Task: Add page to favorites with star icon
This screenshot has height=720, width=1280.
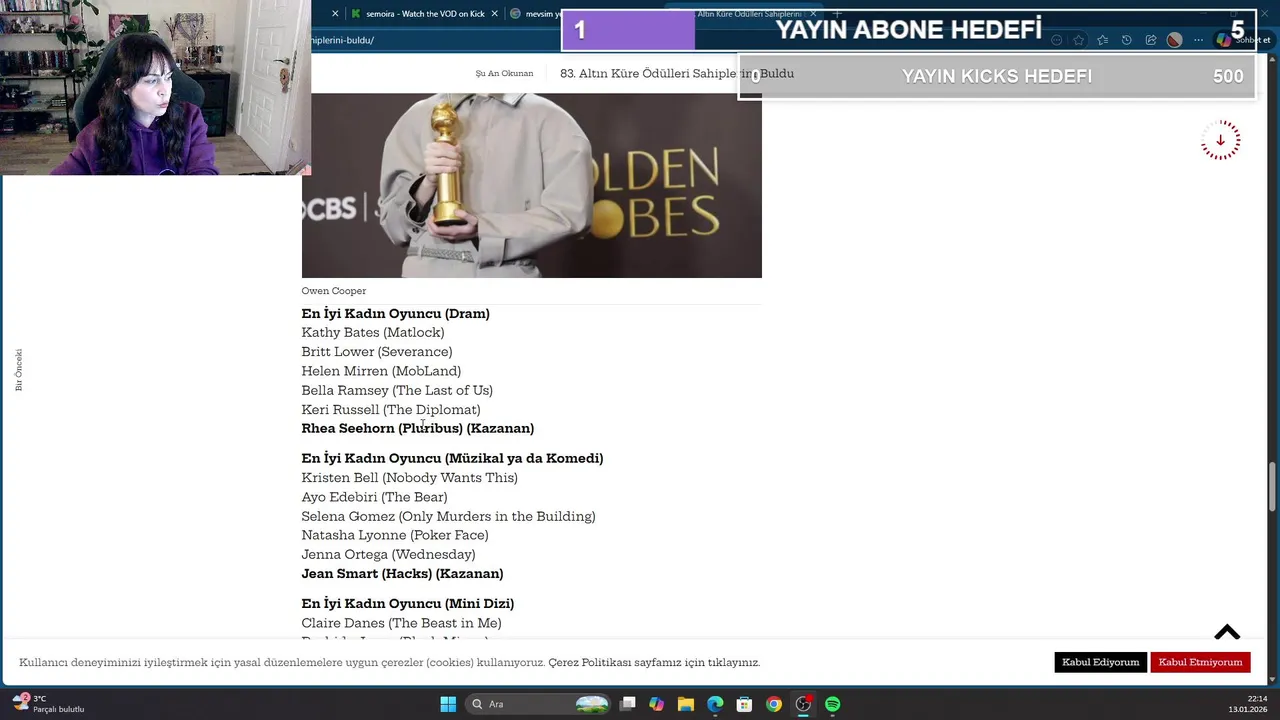Action: 1079,40
